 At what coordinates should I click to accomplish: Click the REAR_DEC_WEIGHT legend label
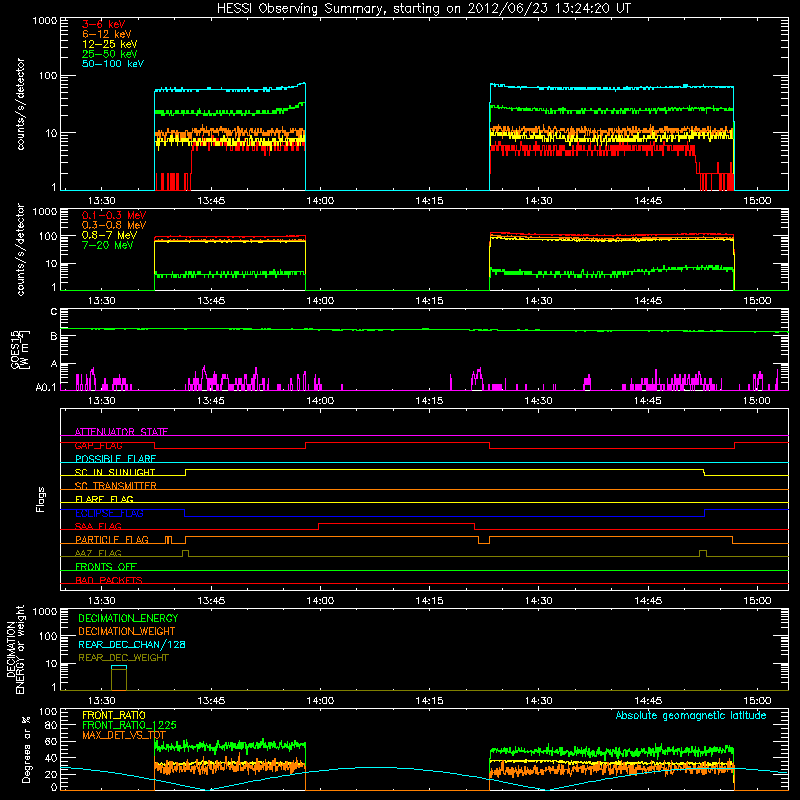(123, 658)
